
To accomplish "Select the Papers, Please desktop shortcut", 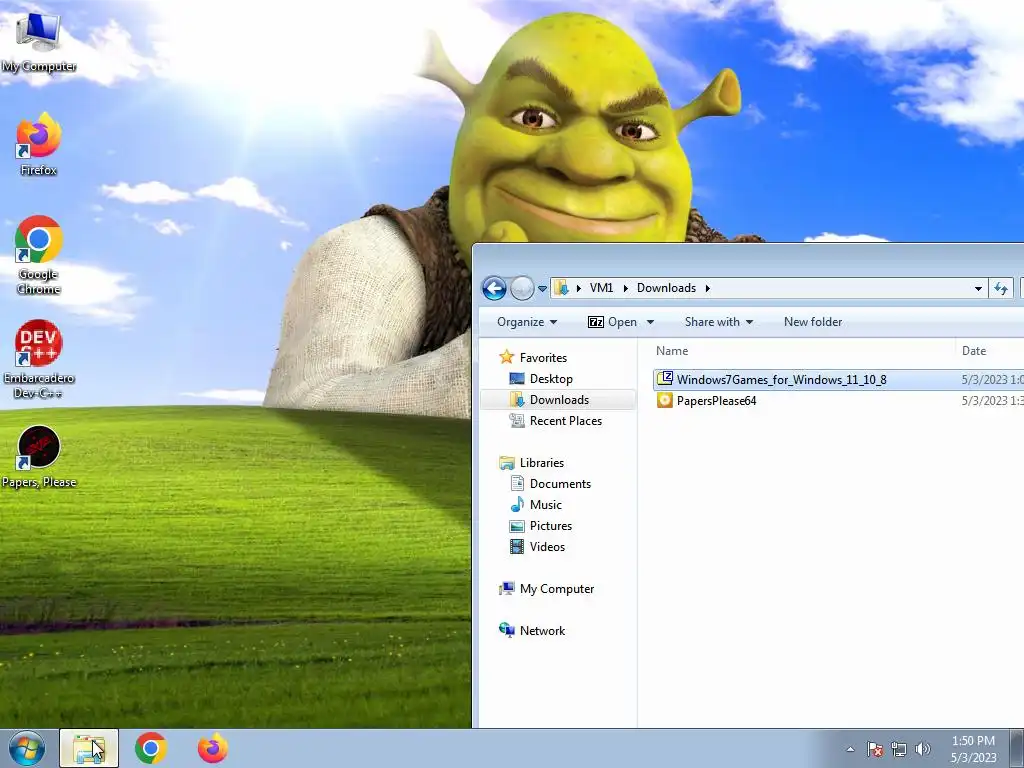I will click(x=39, y=456).
